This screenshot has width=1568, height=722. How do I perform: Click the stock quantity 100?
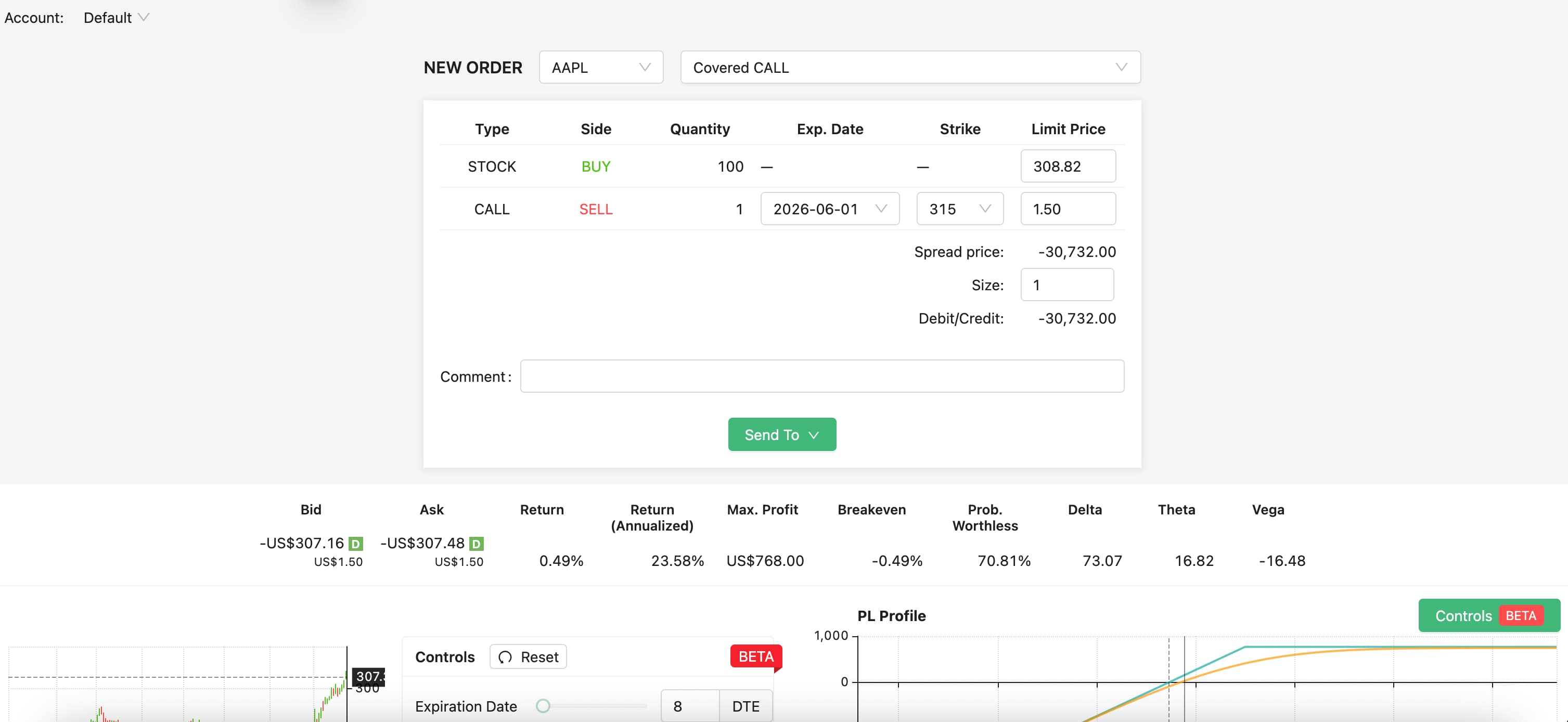(730, 166)
